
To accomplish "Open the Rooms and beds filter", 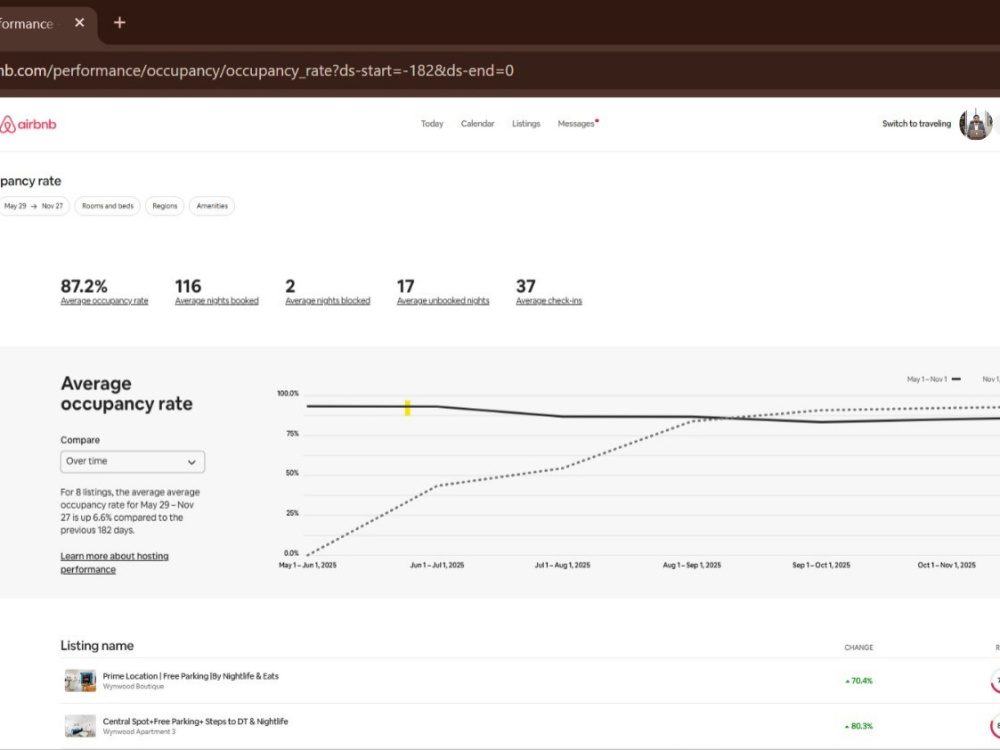I will pos(108,206).
